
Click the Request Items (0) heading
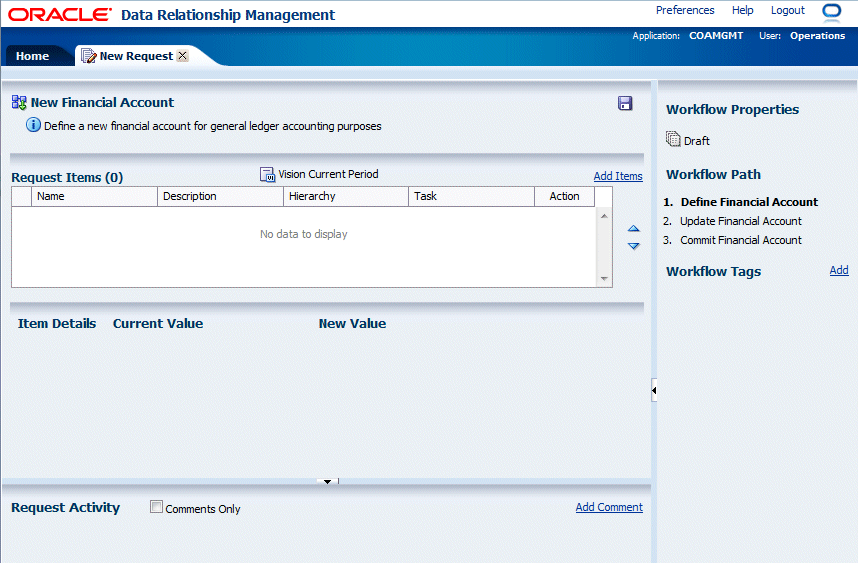coord(67,177)
